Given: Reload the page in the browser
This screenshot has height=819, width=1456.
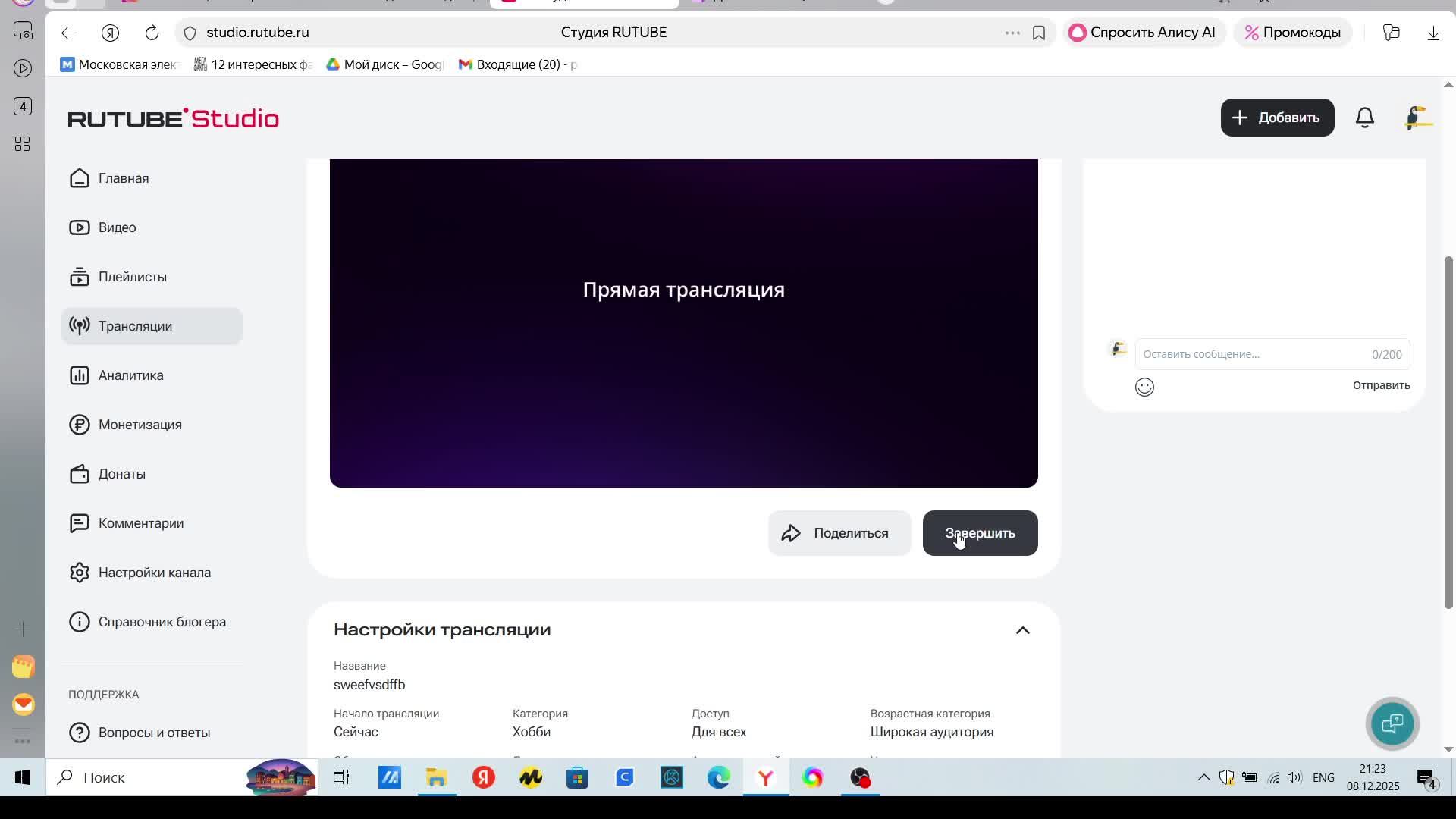Looking at the screenshot, I should tap(152, 33).
